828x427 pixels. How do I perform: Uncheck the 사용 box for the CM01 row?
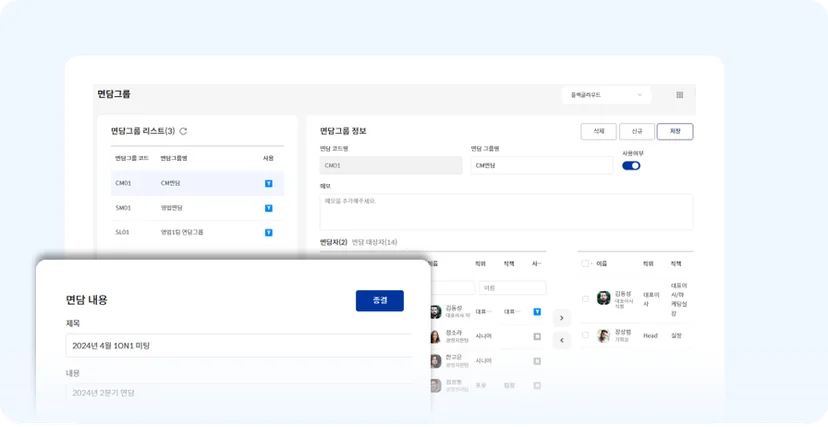tap(268, 184)
